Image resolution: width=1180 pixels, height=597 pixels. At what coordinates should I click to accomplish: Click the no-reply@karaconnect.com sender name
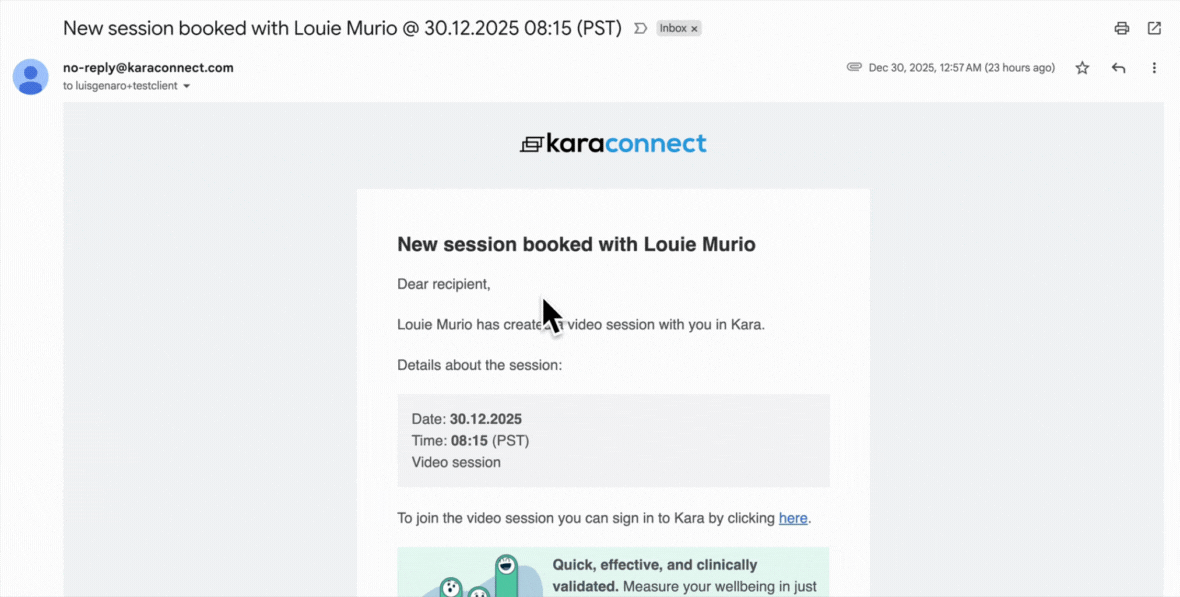148,68
